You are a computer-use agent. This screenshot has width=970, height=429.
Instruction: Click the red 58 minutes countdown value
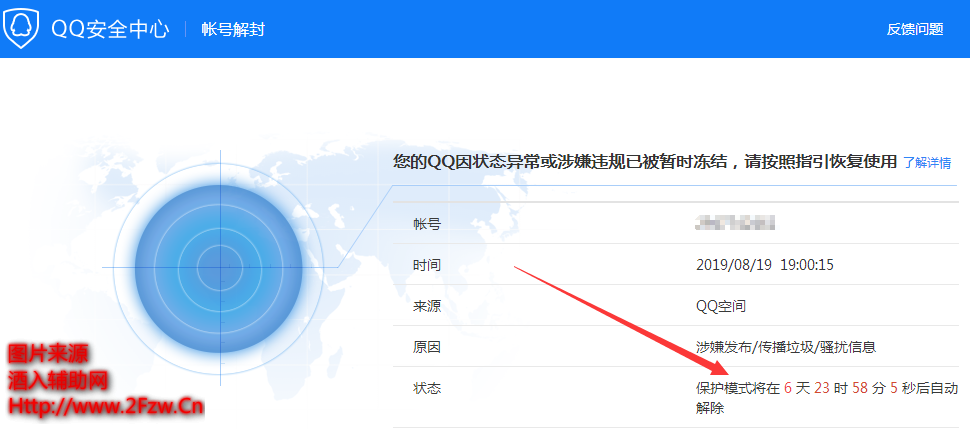coord(860,388)
